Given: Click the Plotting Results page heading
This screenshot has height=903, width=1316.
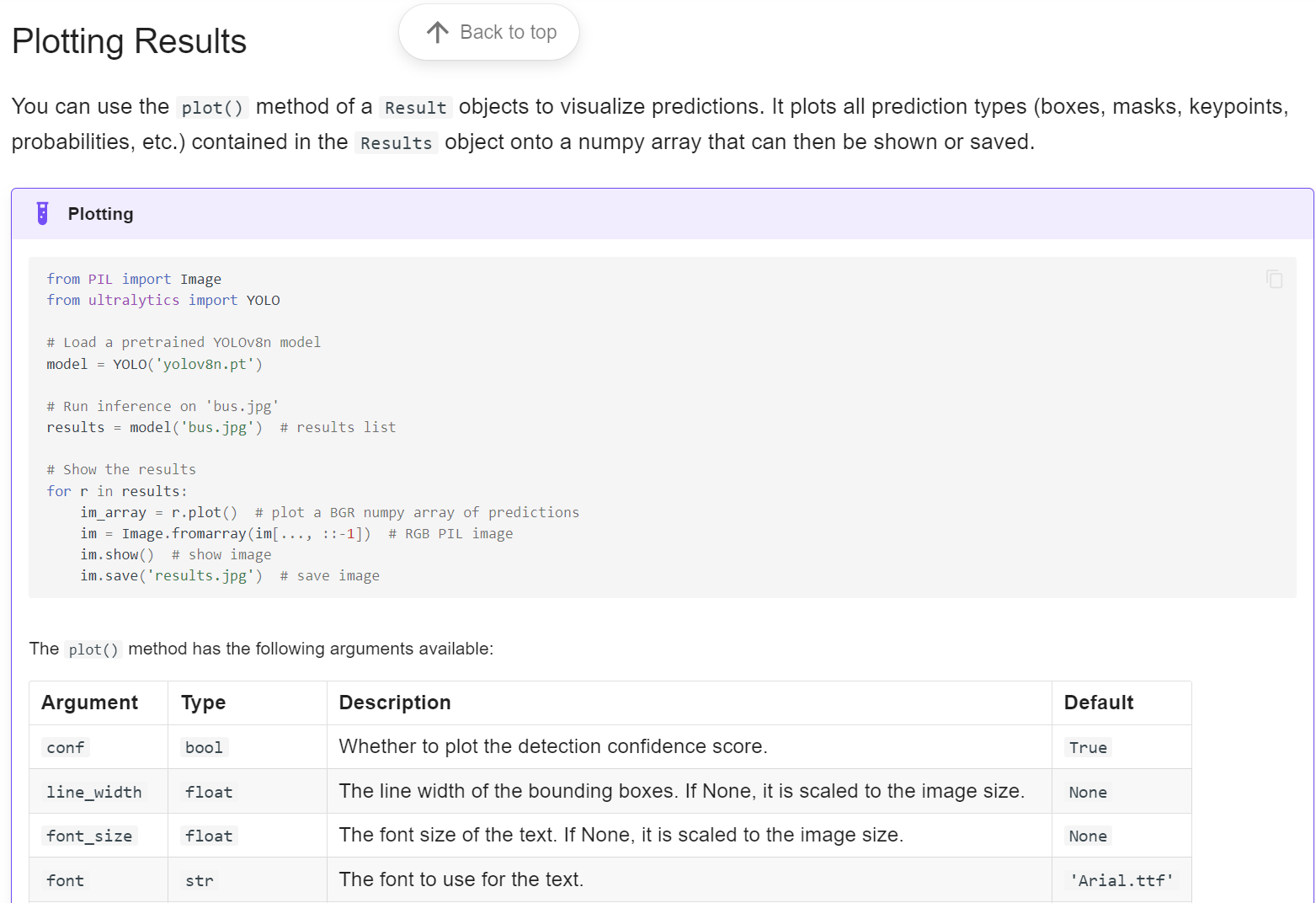Looking at the screenshot, I should 128,40.
